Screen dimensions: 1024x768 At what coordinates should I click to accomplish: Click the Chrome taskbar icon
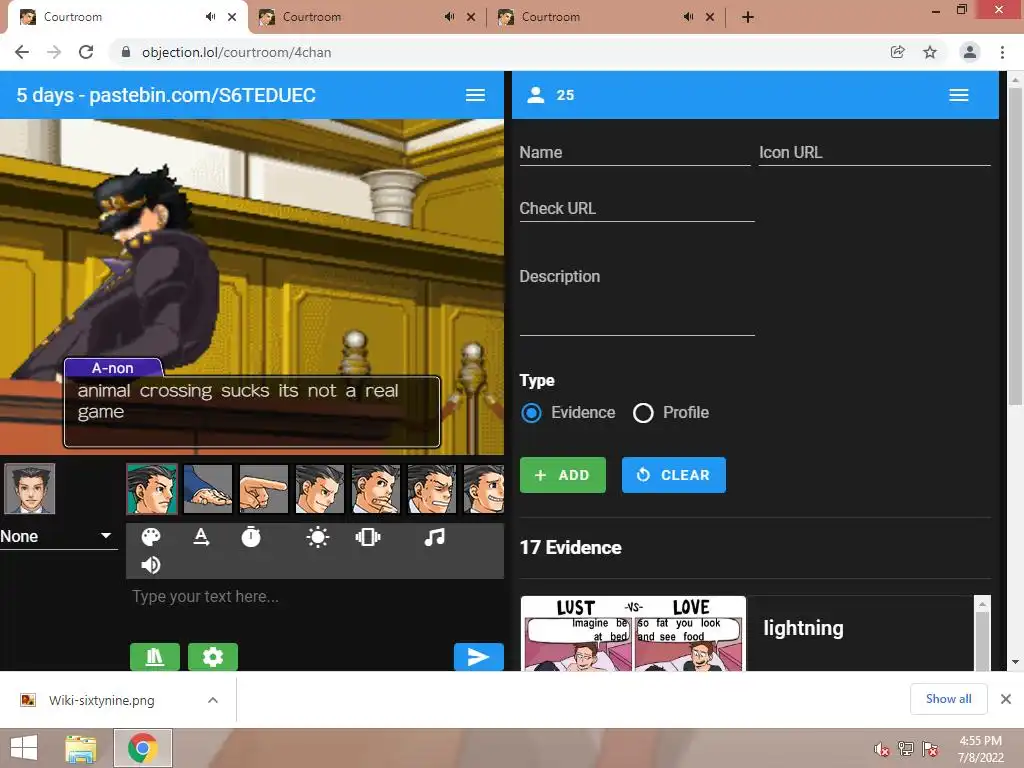(x=143, y=748)
